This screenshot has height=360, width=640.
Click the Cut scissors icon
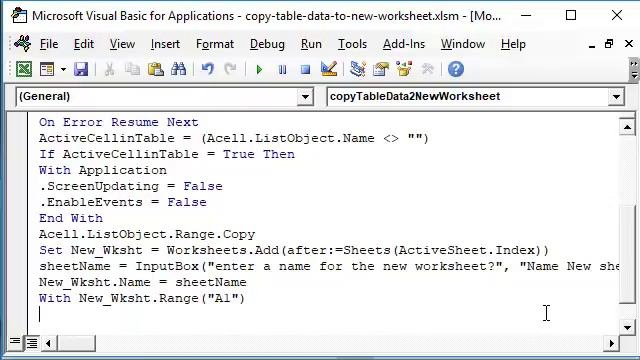109,69
